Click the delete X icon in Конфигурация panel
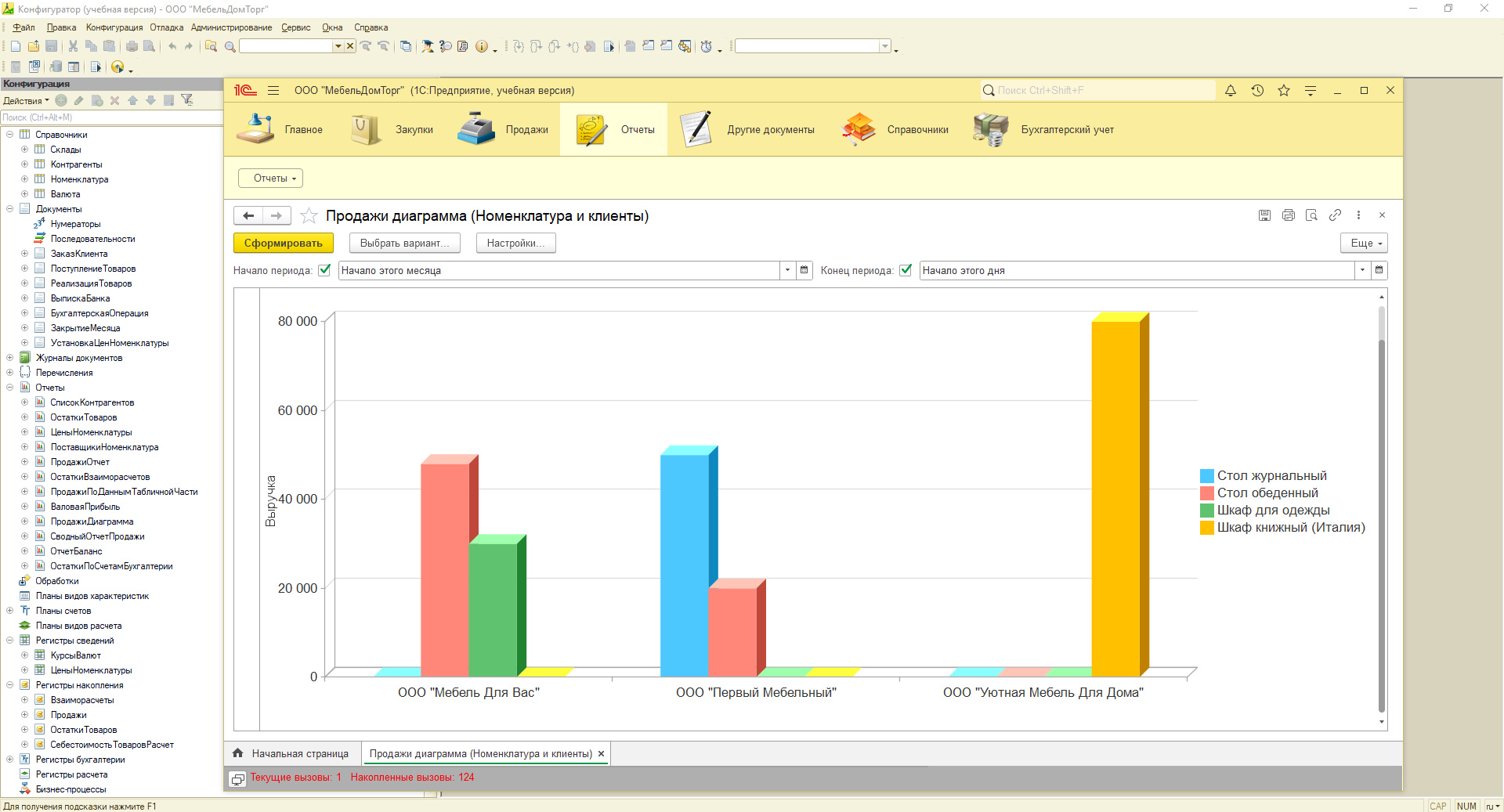1504x812 pixels. click(x=114, y=100)
